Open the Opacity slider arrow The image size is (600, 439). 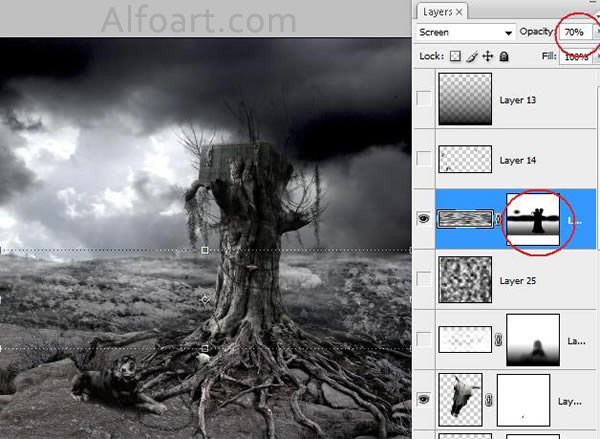click(596, 33)
